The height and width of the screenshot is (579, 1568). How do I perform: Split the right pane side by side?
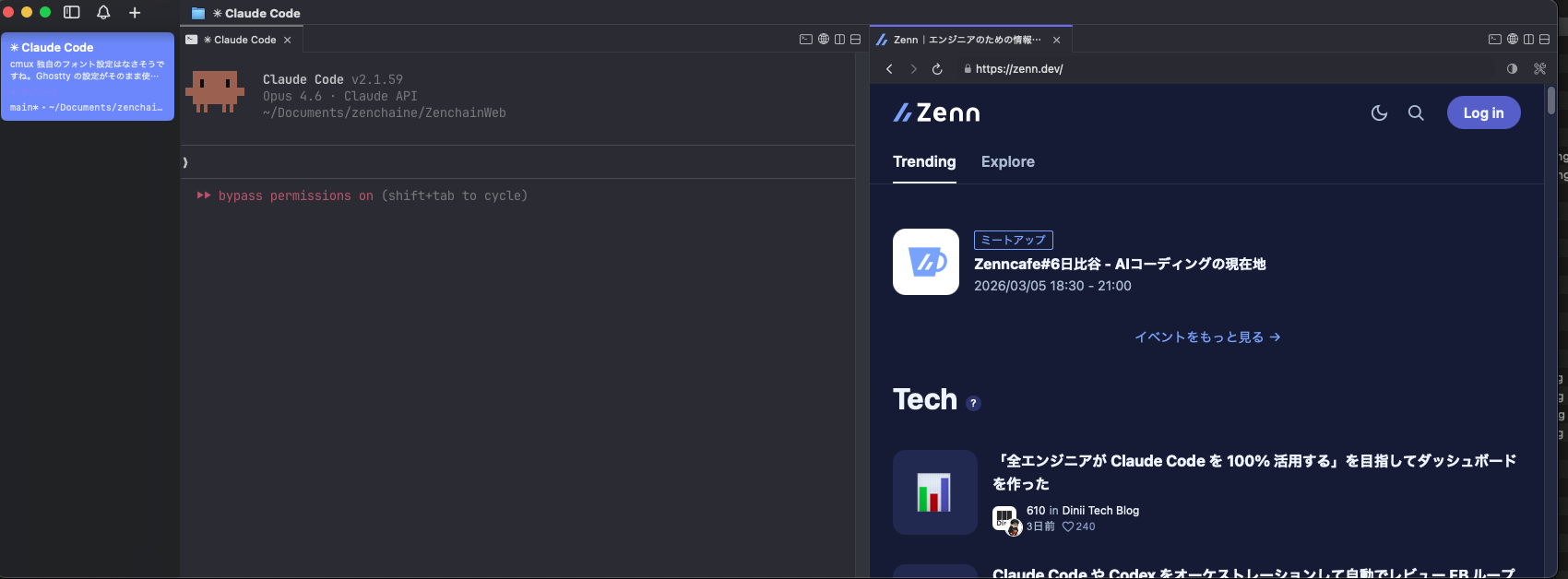1528,39
